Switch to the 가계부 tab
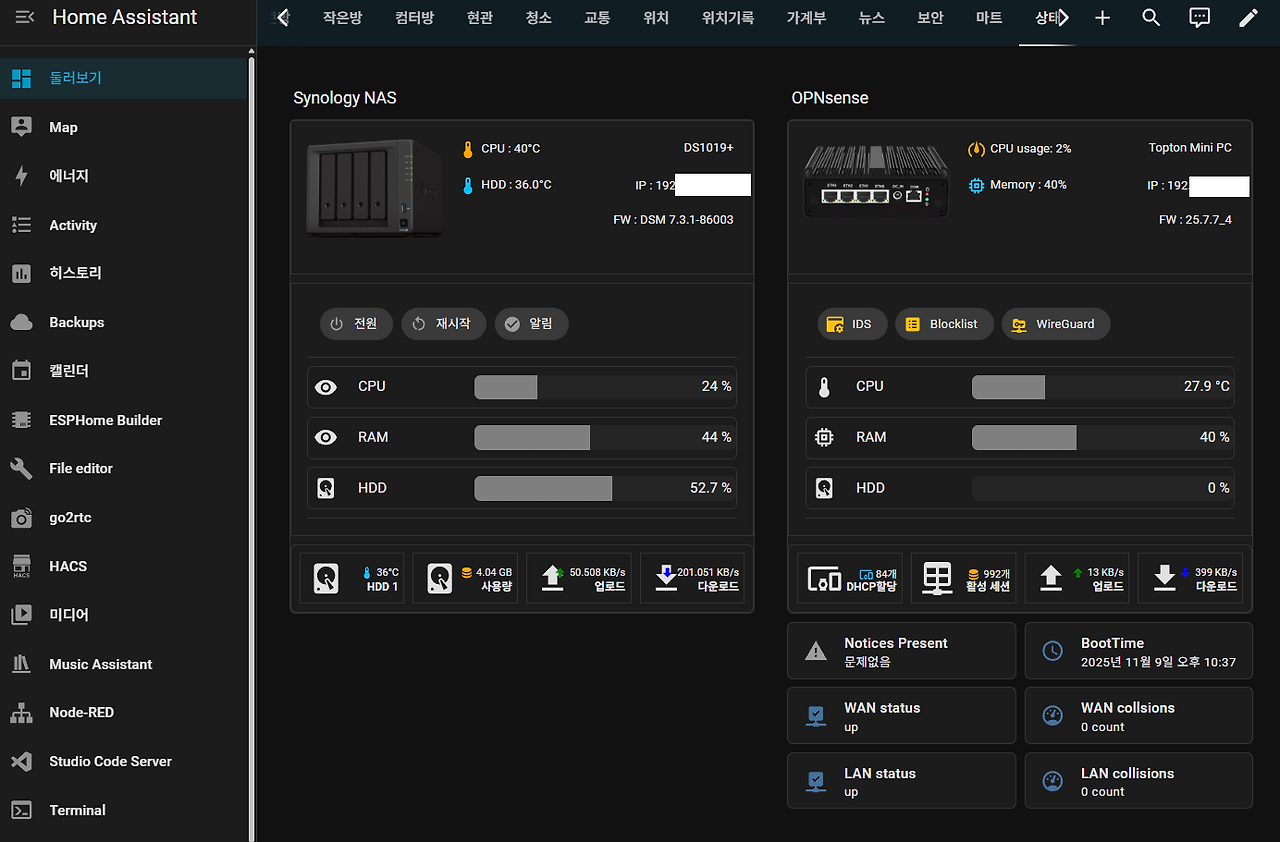Viewport: 1280px width, 842px height. point(807,18)
